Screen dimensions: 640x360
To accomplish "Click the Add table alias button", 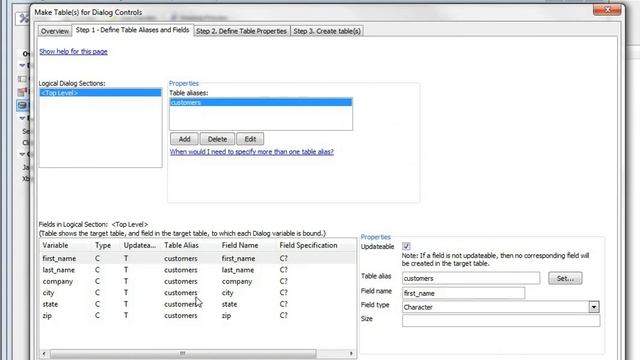I will 184,139.
